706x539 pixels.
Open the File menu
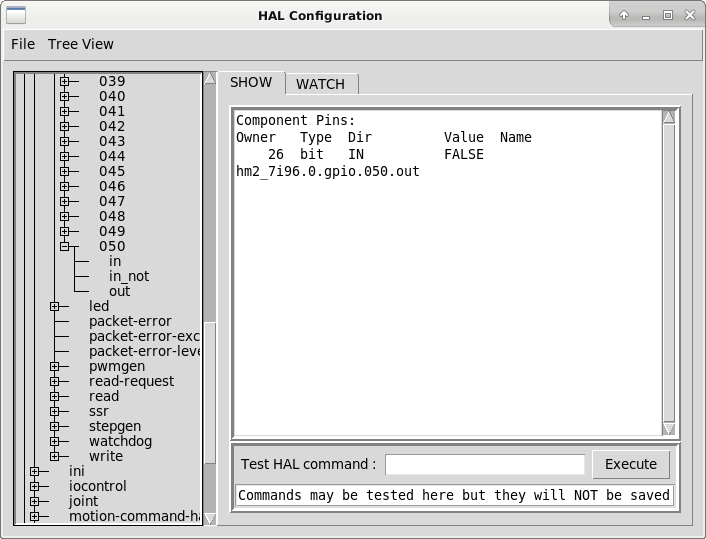coord(22,44)
